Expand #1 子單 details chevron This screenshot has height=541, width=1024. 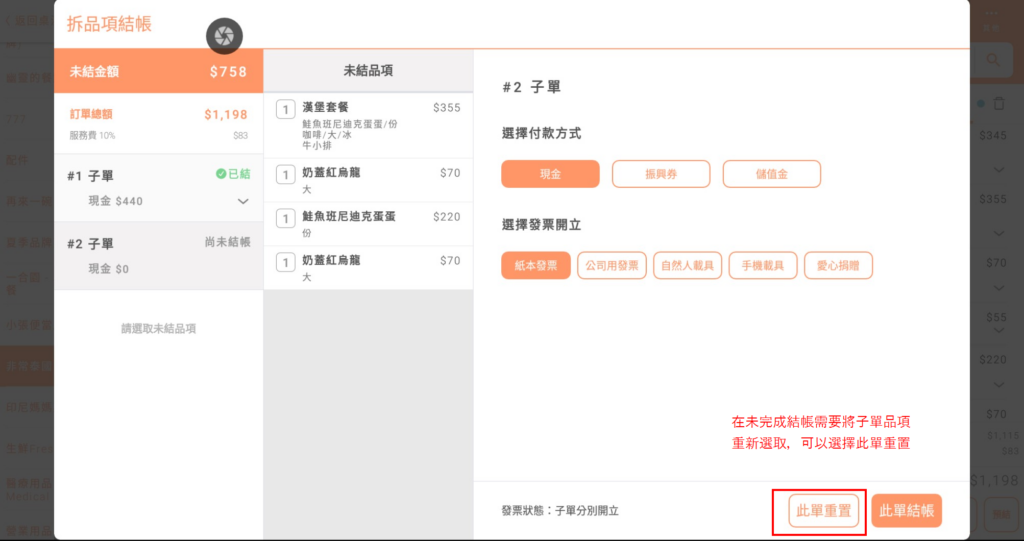[x=243, y=202]
